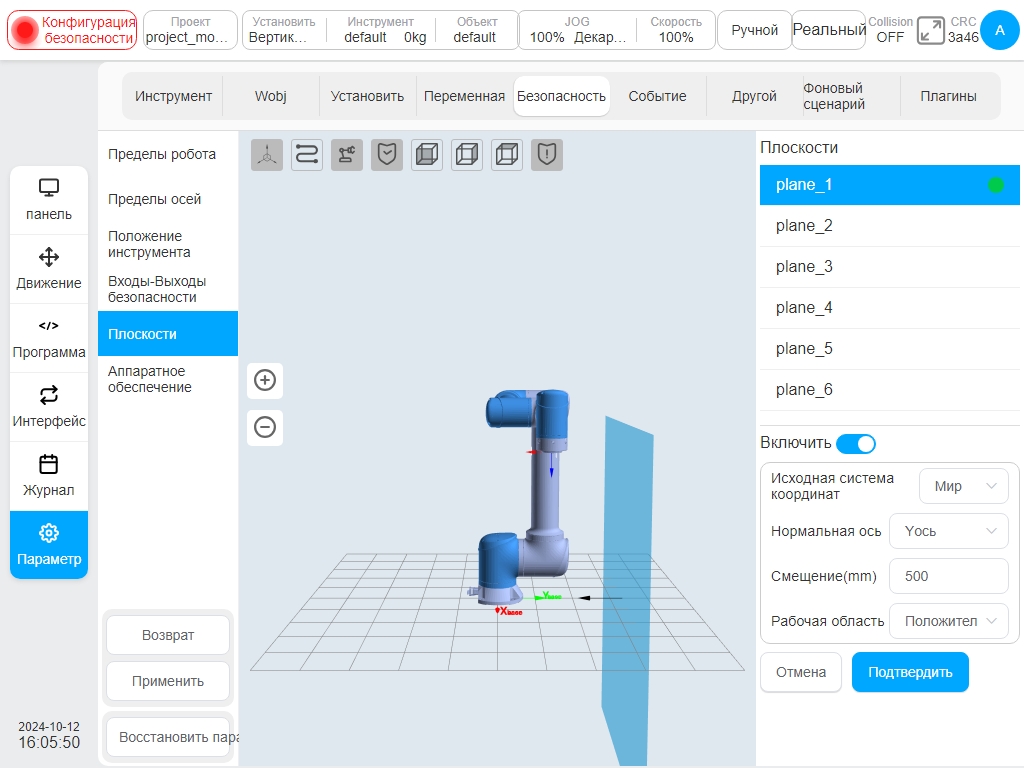Toggle the robot model display icon
1024x768 pixels.
(x=347, y=155)
